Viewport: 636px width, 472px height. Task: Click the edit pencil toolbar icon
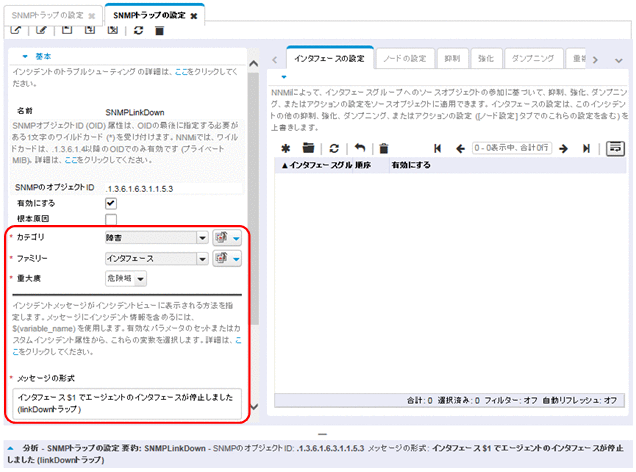point(41,30)
